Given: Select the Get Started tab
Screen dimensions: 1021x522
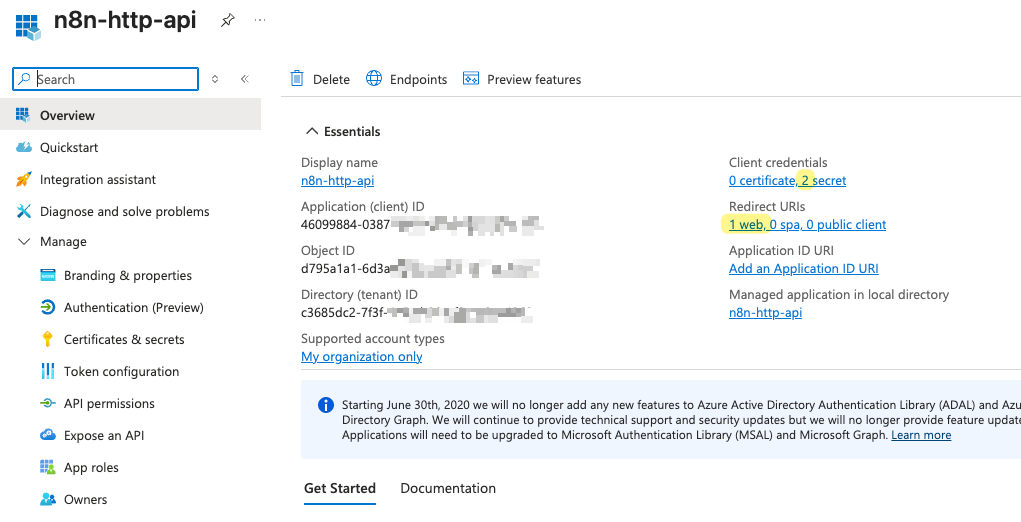Looking at the screenshot, I should [x=340, y=489].
